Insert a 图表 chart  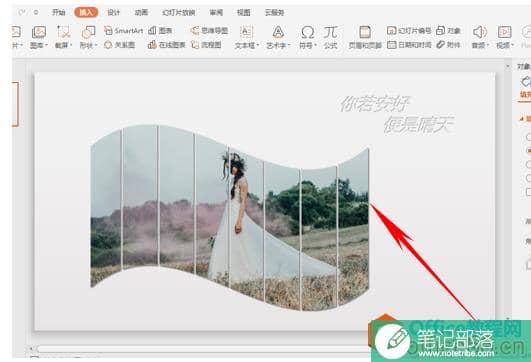pos(161,31)
